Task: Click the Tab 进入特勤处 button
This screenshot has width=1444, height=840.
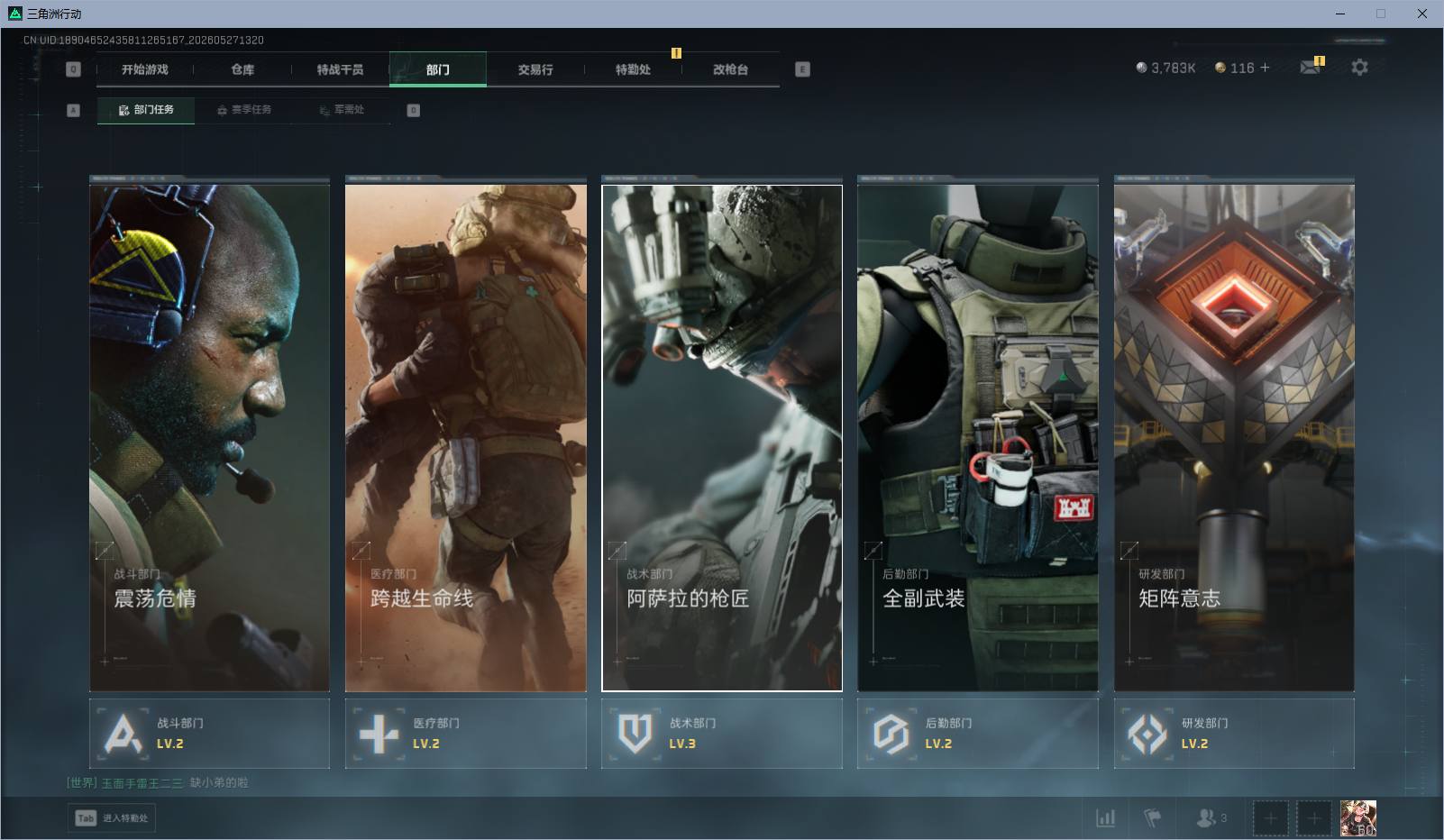Action: click(x=112, y=817)
